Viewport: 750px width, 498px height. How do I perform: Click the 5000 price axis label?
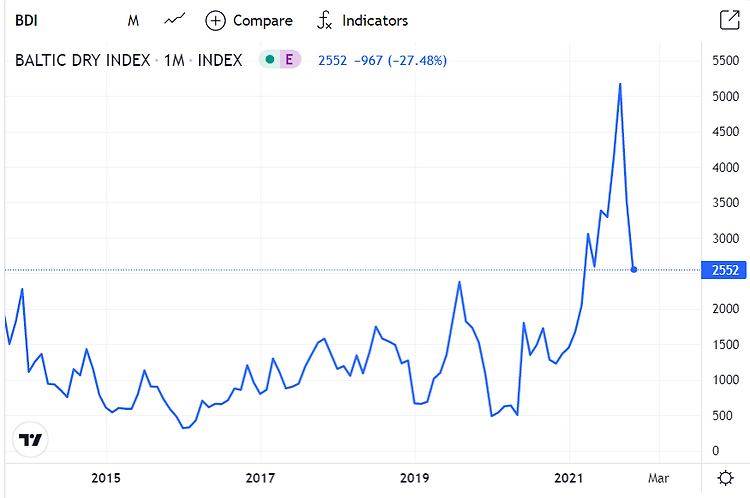(726, 96)
